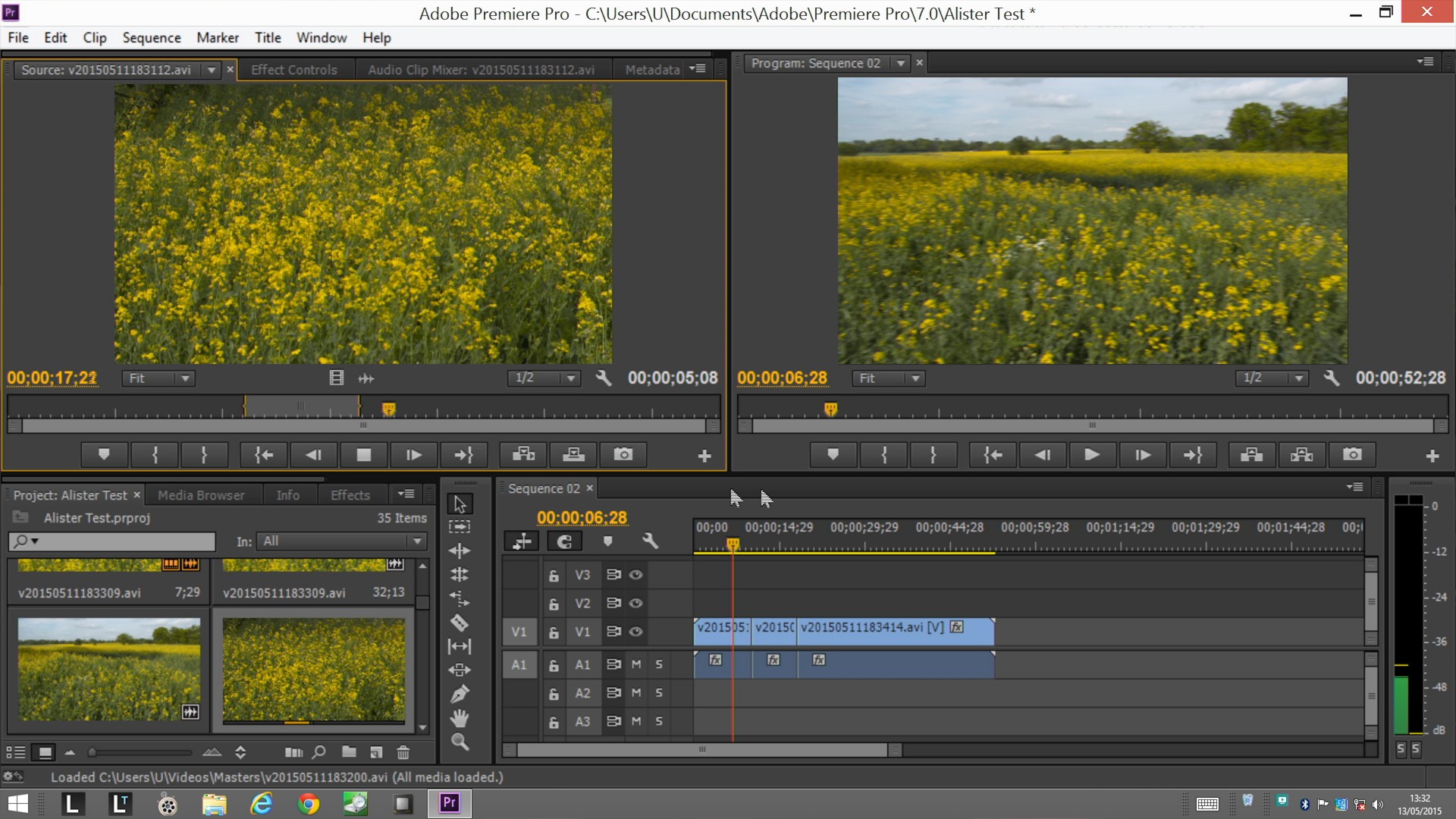Screen dimensions: 1456x819
Task: Select the Hand tool
Action: point(460,718)
